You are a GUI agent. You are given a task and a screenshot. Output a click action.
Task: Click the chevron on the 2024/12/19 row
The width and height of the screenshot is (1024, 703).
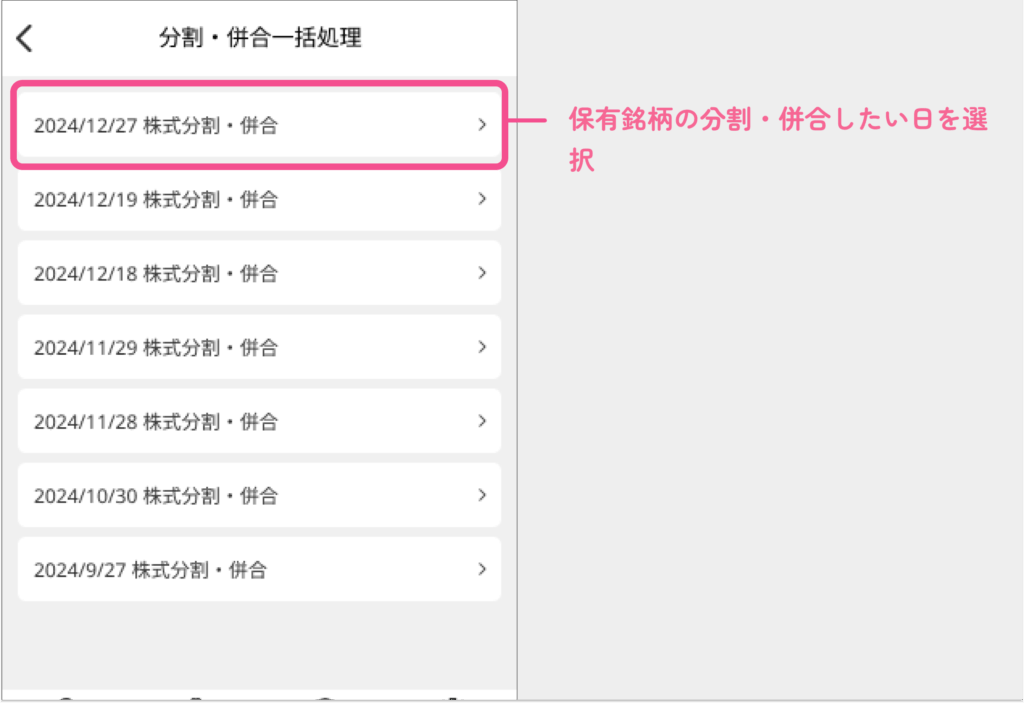[x=482, y=199]
